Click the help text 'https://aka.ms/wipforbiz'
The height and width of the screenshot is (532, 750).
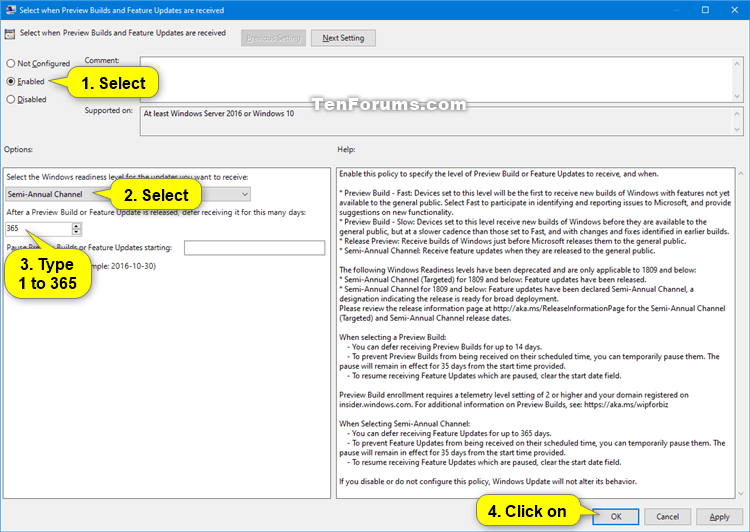626,405
